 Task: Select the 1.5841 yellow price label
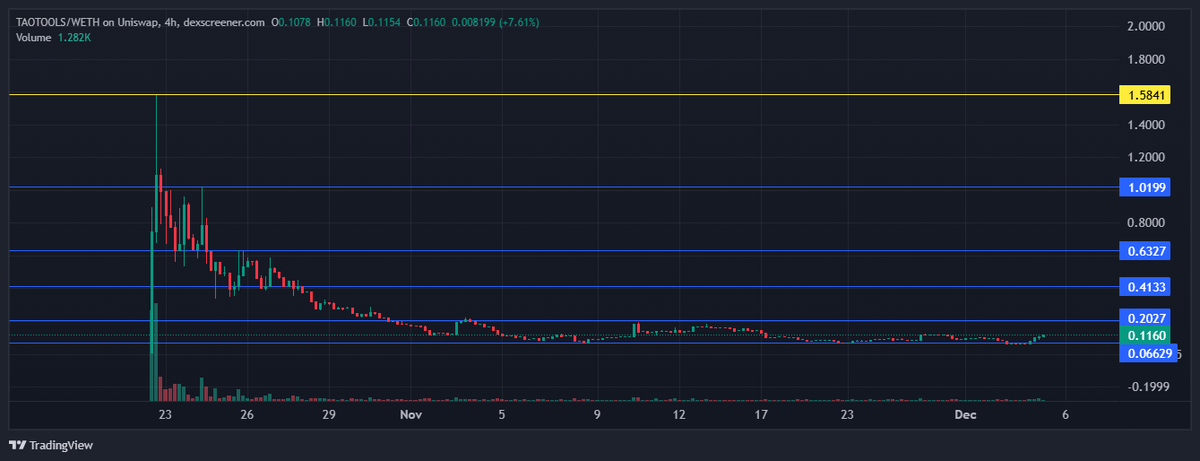click(1145, 95)
